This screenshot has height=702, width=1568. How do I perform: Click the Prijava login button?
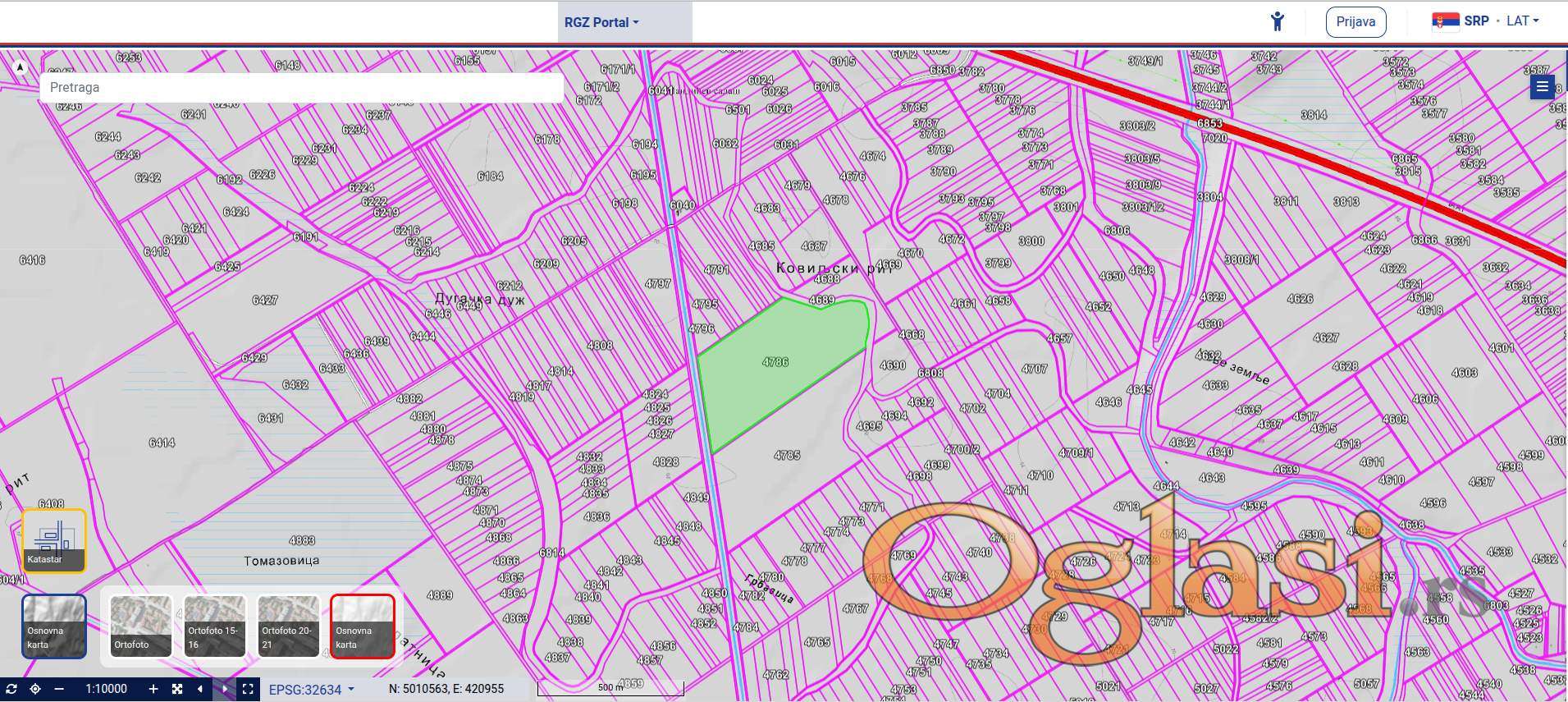click(x=1355, y=21)
